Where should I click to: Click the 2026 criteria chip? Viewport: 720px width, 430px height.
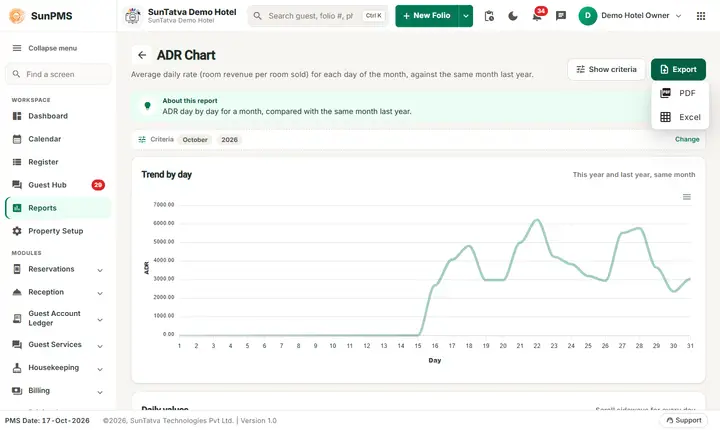click(x=230, y=140)
